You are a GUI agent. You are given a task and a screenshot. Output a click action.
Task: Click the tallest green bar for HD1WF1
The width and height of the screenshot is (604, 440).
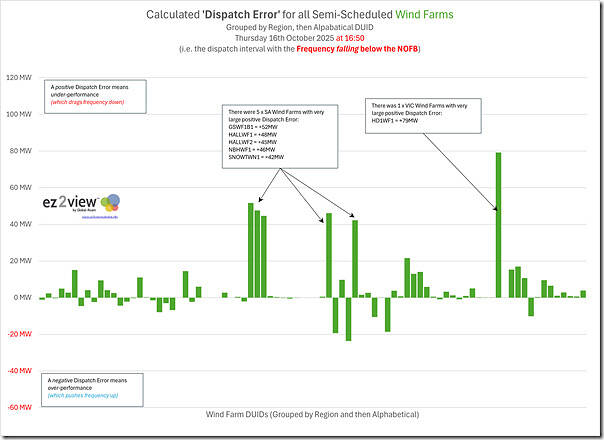(x=498, y=225)
